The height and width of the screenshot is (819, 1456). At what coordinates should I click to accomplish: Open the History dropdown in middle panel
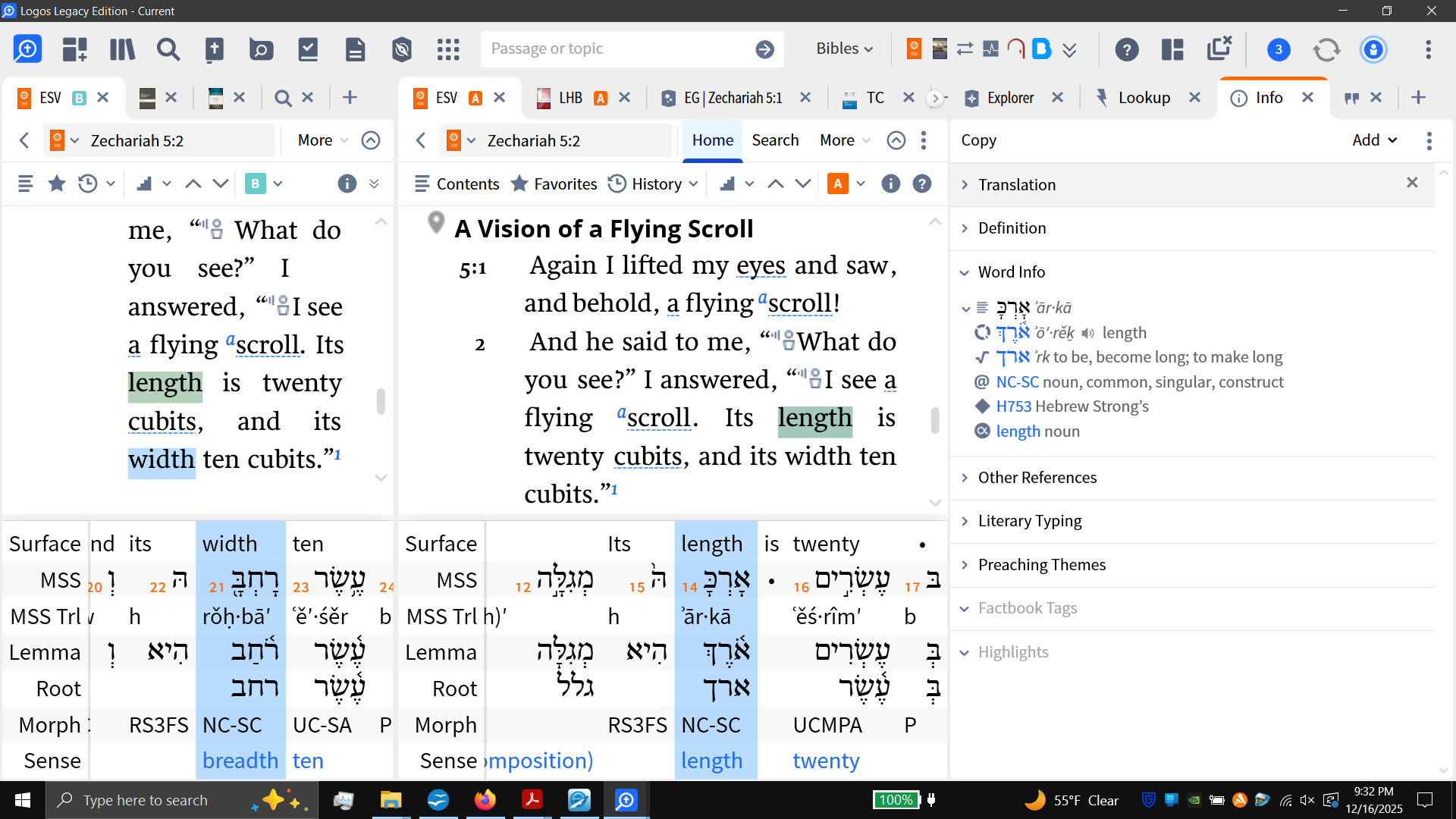point(654,184)
